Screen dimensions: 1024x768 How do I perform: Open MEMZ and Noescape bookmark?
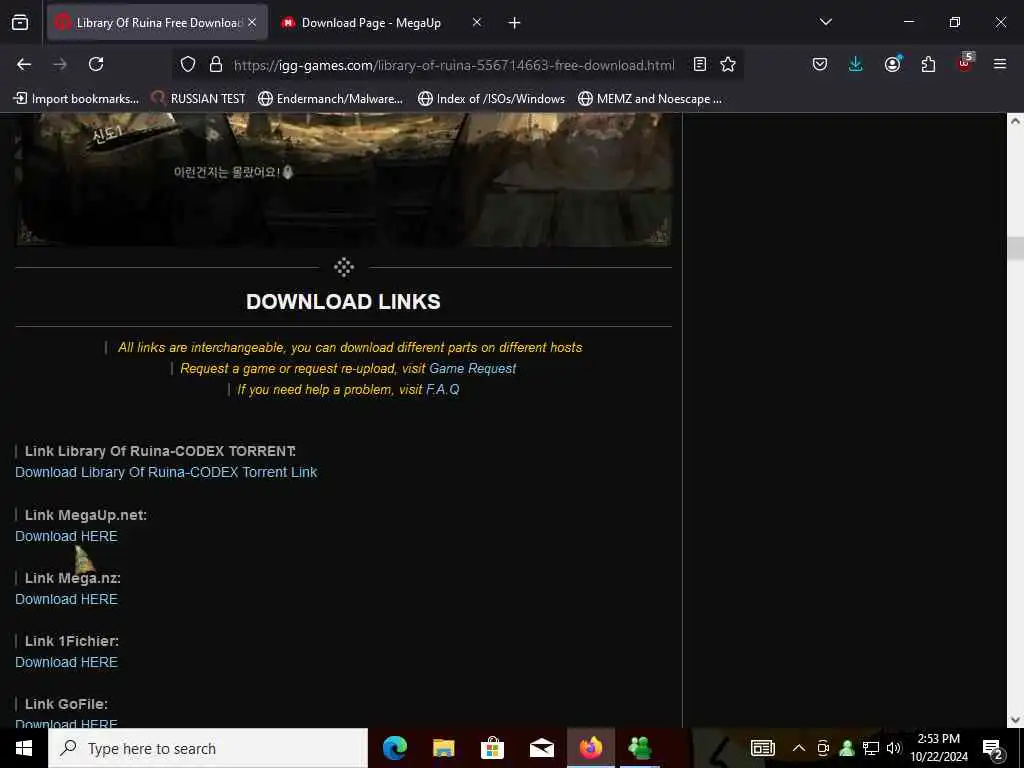click(650, 99)
